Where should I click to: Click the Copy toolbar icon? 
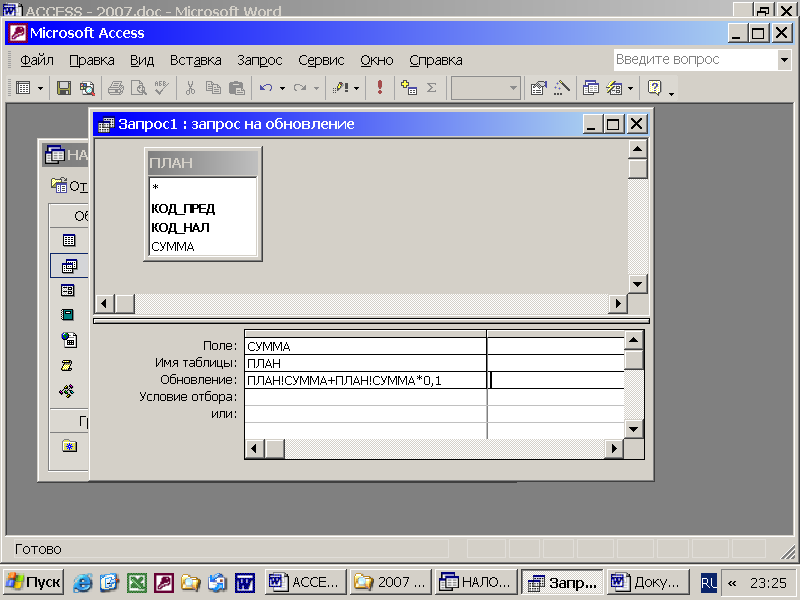click(x=213, y=88)
